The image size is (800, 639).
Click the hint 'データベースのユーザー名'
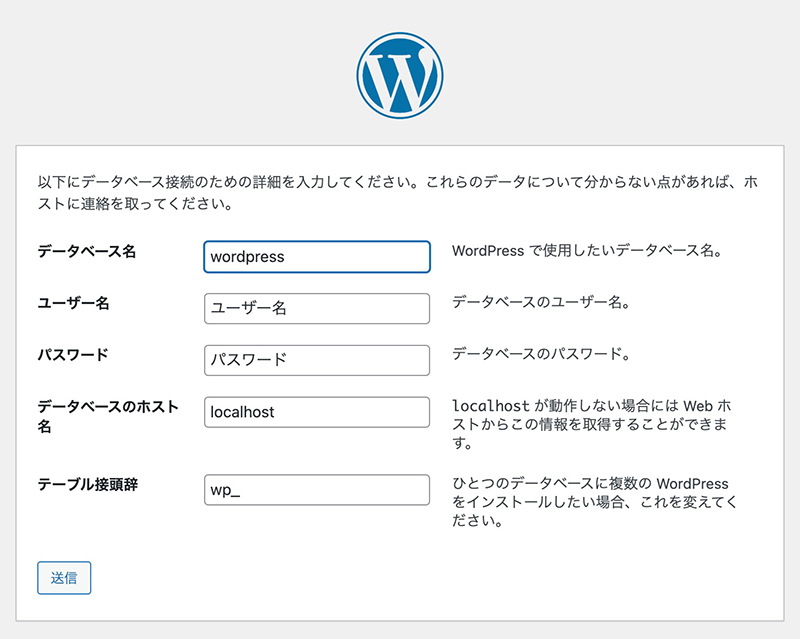tap(540, 302)
